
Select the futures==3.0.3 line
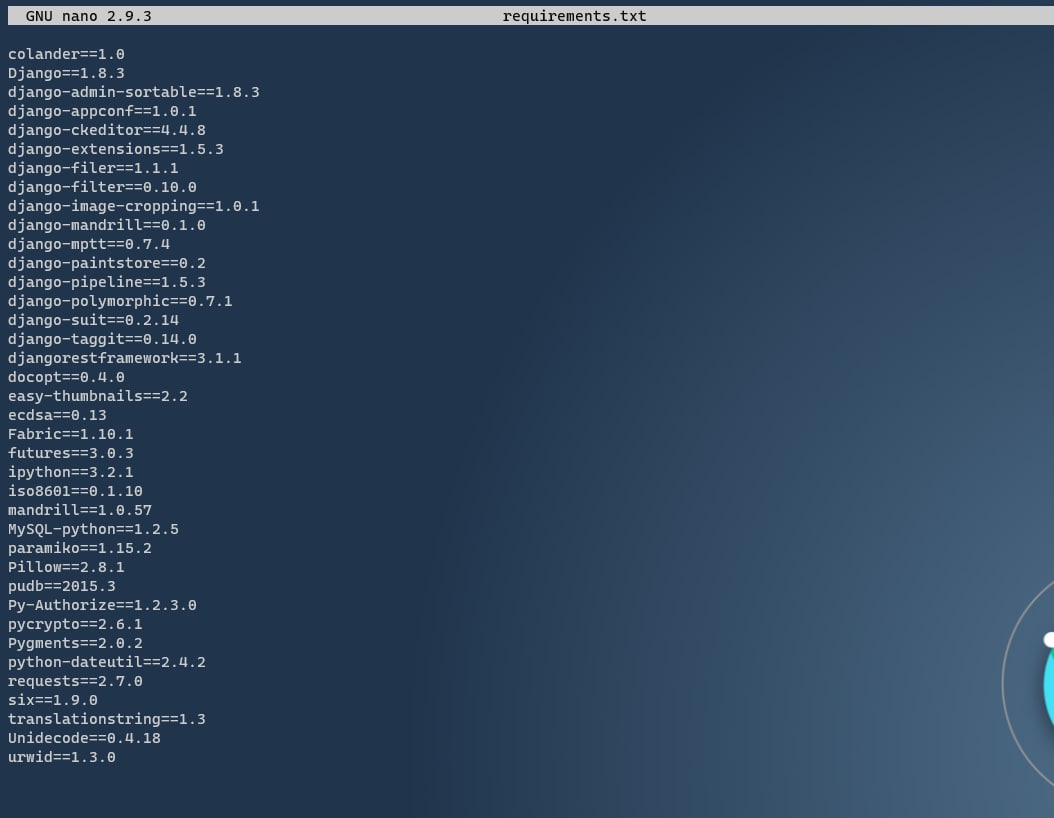[71, 453]
